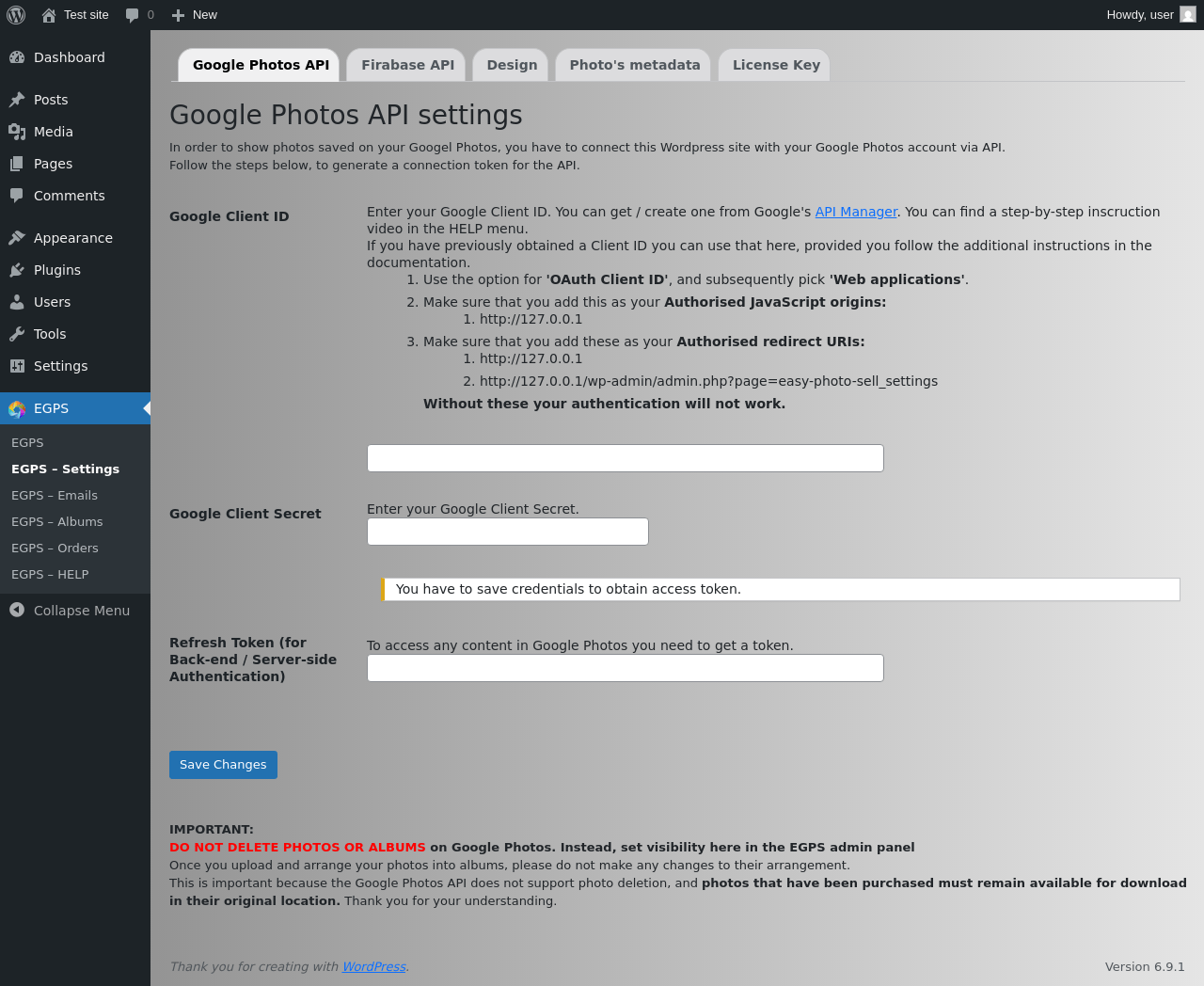Open the Pages menu label
1204x986 pixels.
point(53,164)
